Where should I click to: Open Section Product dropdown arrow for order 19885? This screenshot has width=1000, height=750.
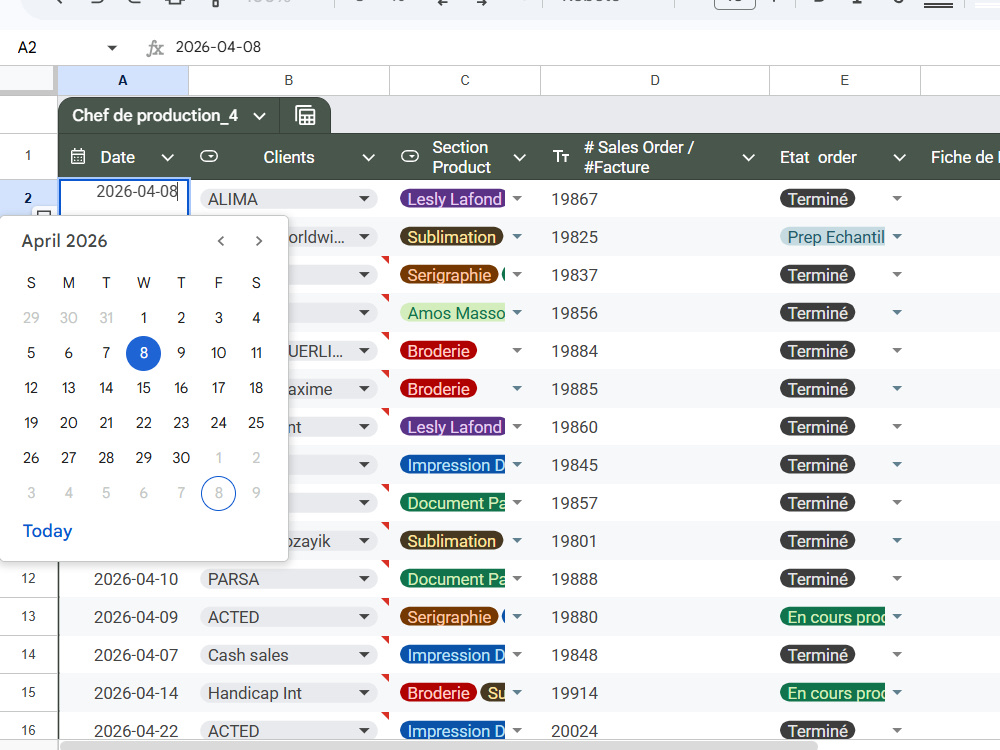517,388
